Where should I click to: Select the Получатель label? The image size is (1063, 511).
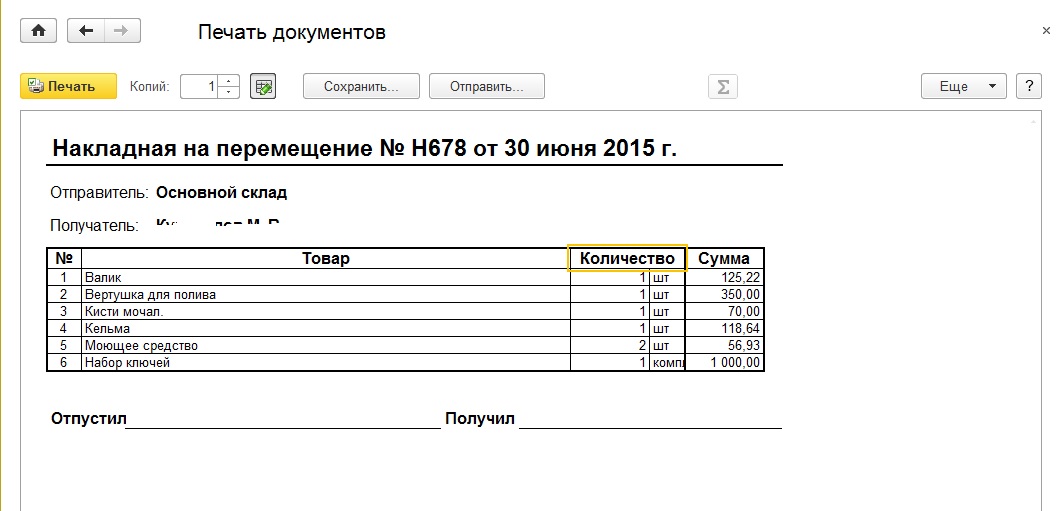94,226
